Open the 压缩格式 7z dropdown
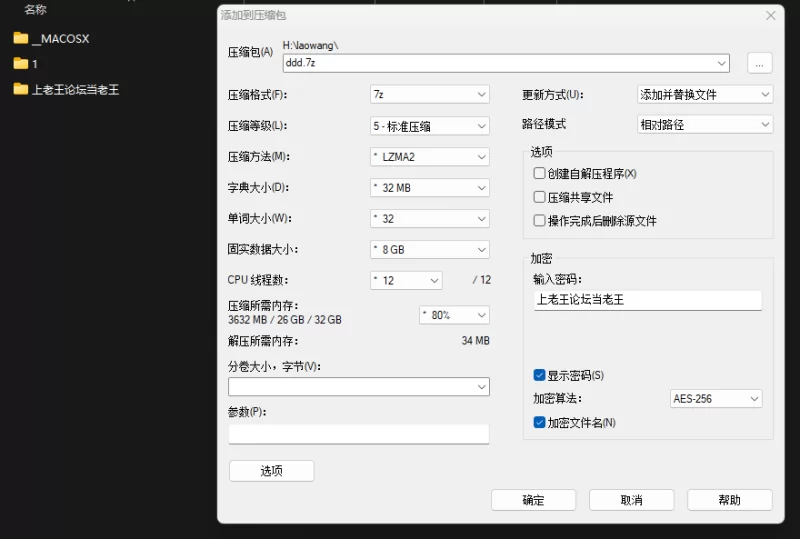 (x=429, y=95)
